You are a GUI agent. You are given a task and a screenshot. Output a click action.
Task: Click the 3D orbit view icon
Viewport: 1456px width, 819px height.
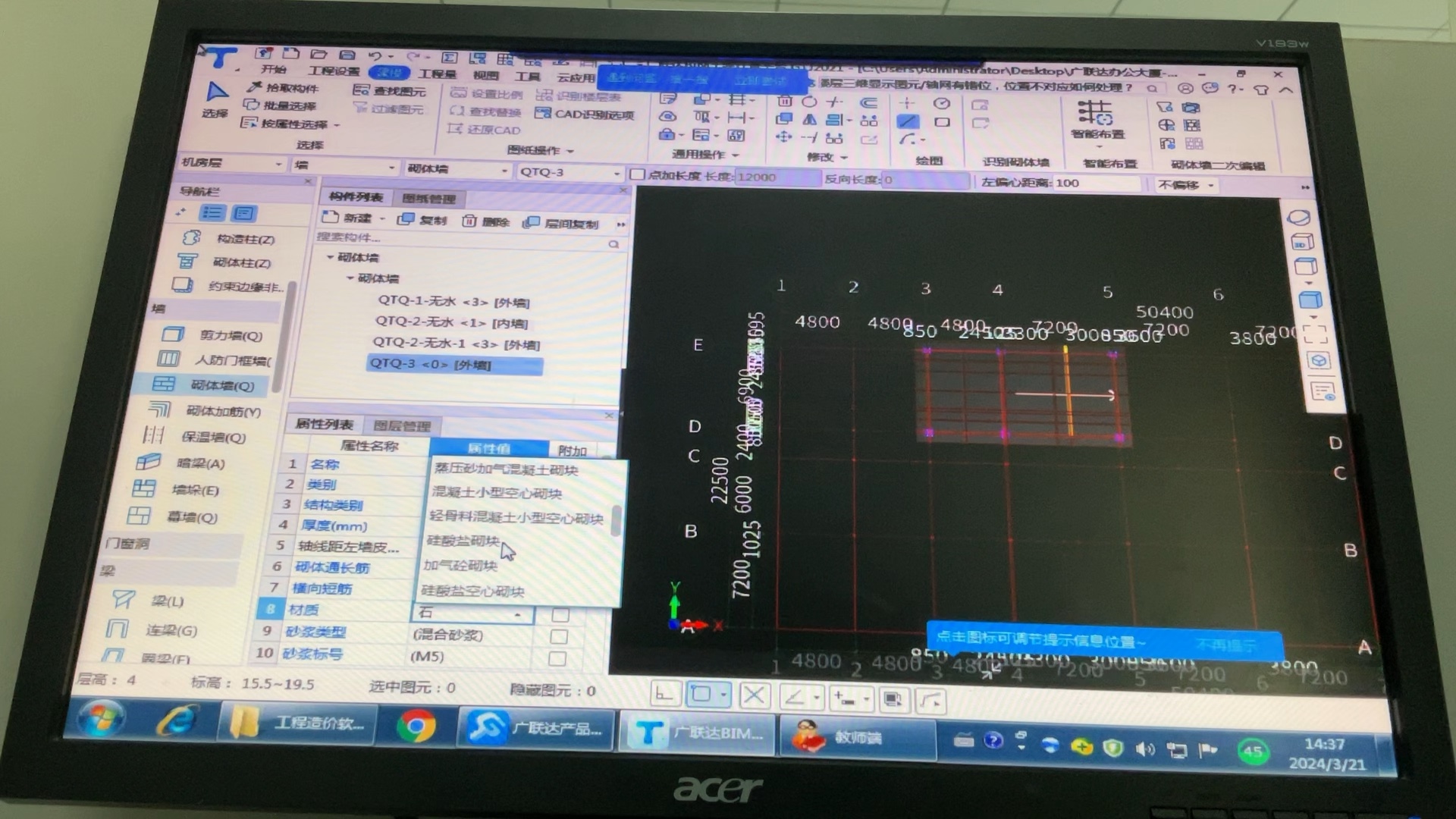pyautogui.click(x=1298, y=218)
